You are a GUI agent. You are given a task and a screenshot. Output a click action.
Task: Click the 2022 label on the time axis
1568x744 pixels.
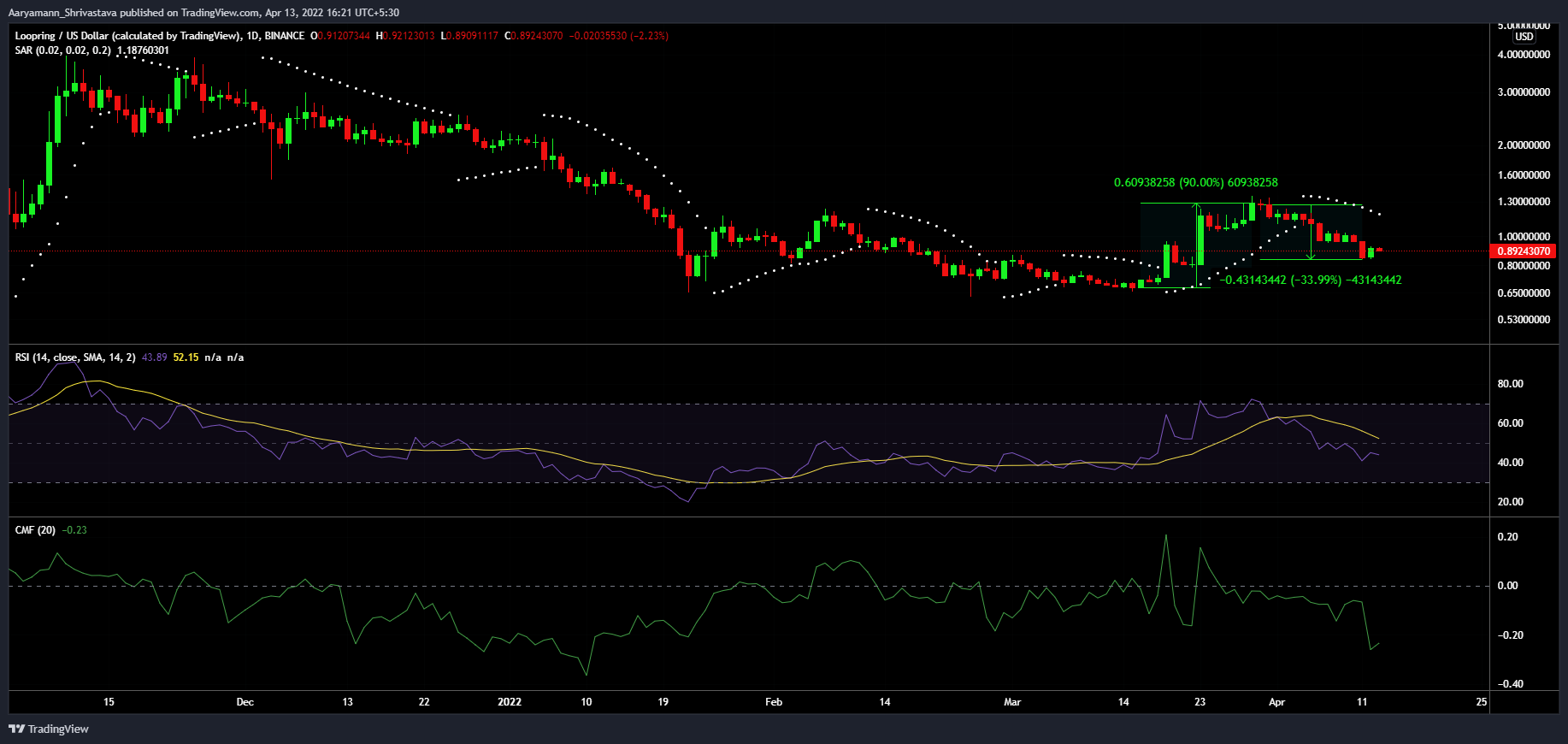[510, 702]
